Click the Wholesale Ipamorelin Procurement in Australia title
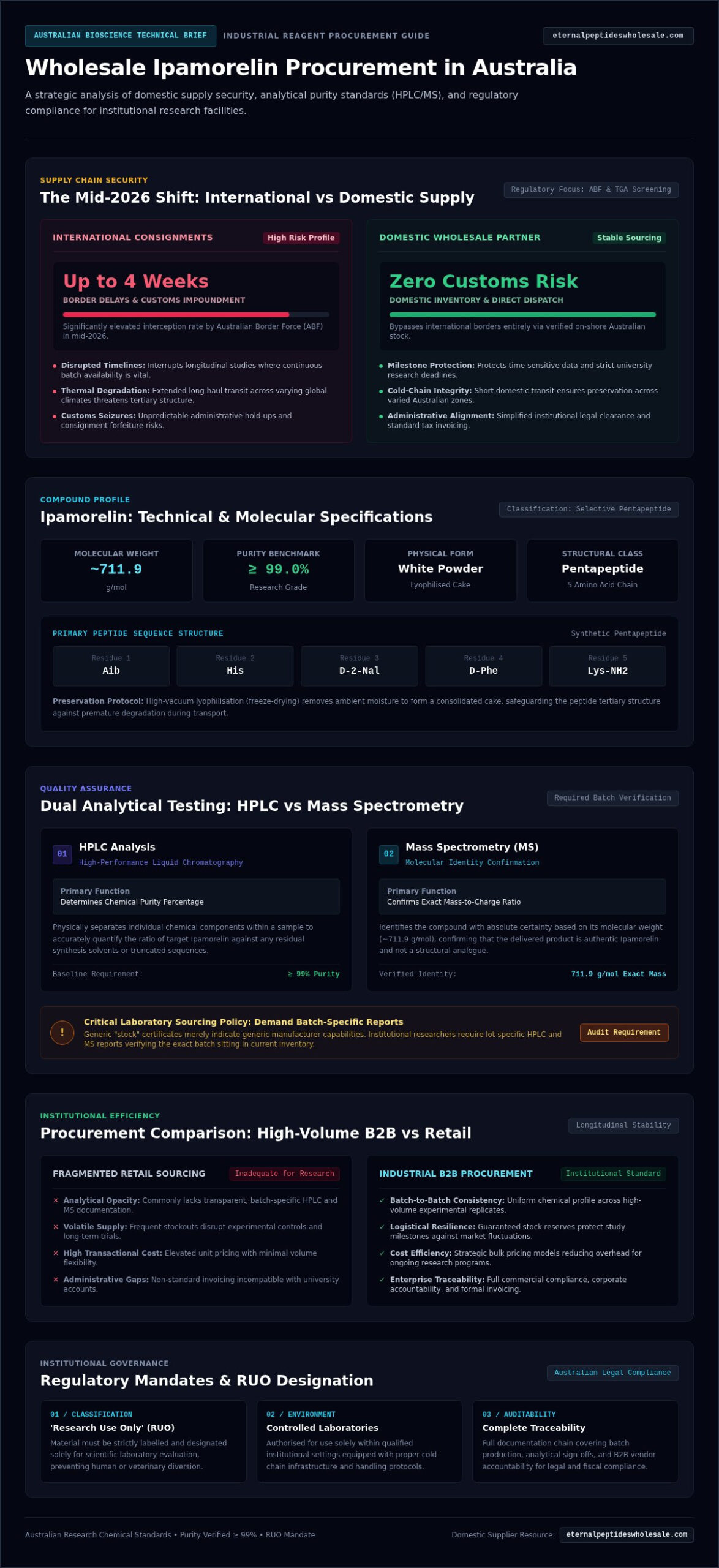Image resolution: width=719 pixels, height=1568 pixels. coord(301,67)
